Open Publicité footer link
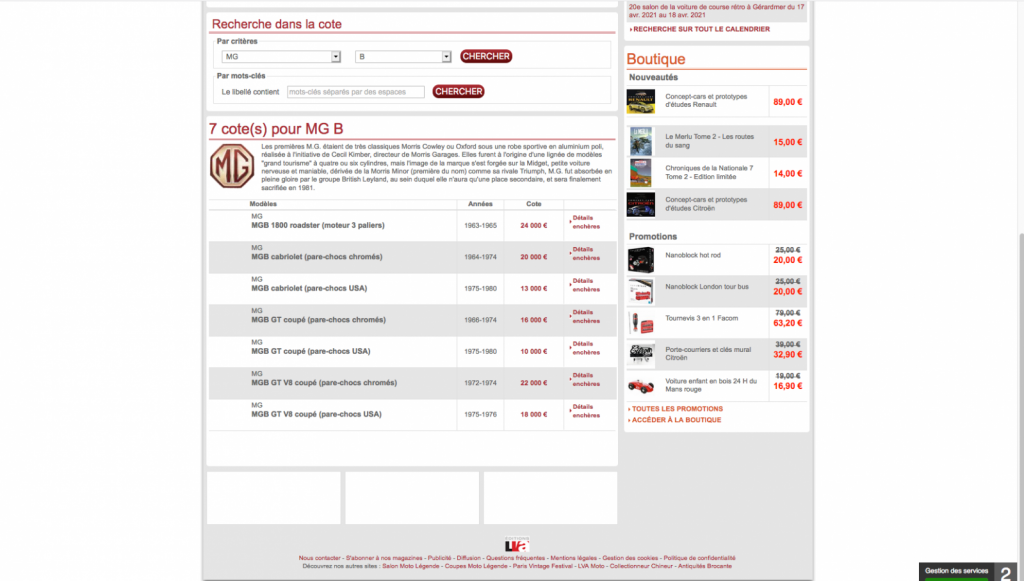Screen dimensions: 1024x581 [x=440, y=558]
